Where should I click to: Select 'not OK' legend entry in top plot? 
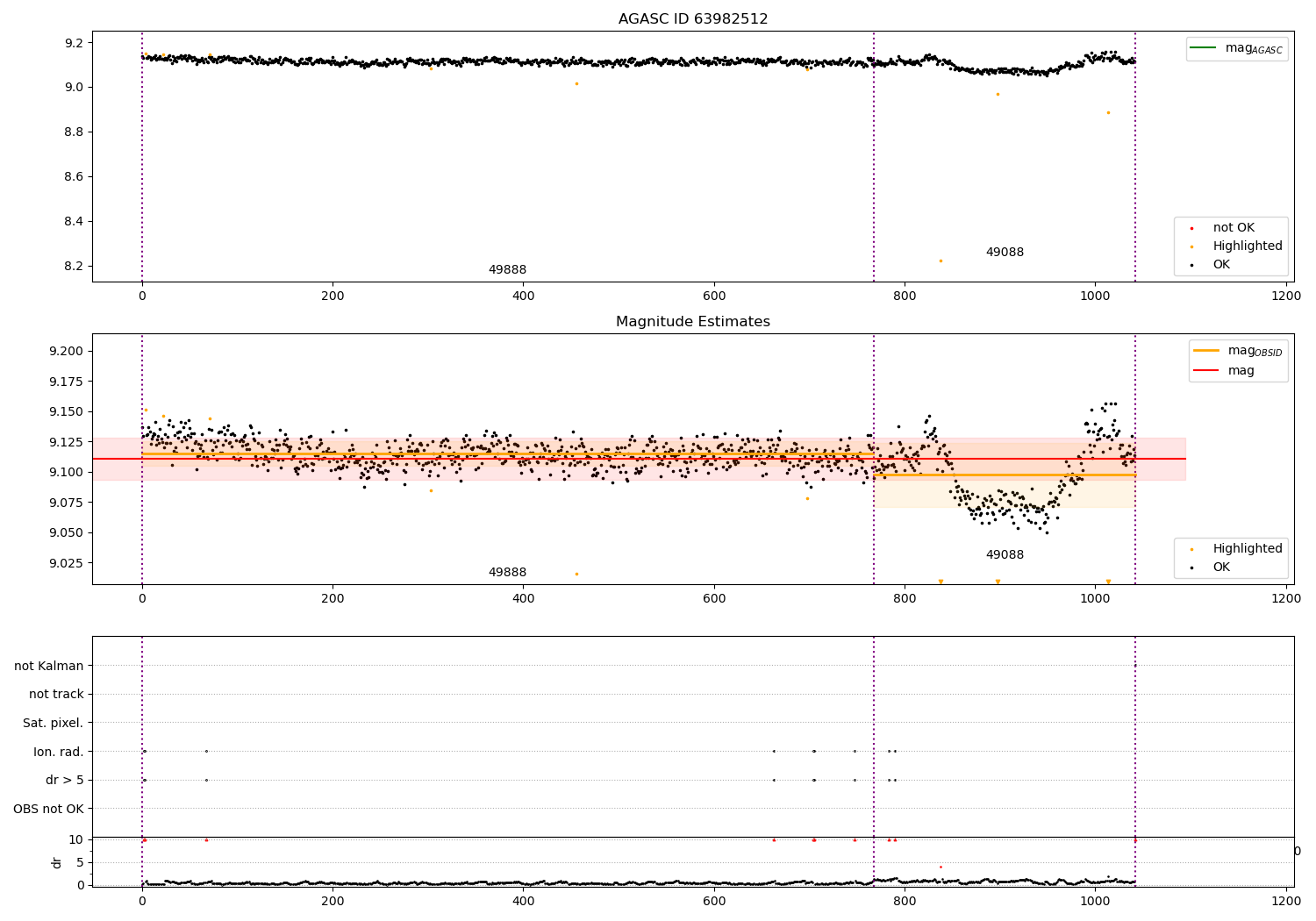point(1234,227)
